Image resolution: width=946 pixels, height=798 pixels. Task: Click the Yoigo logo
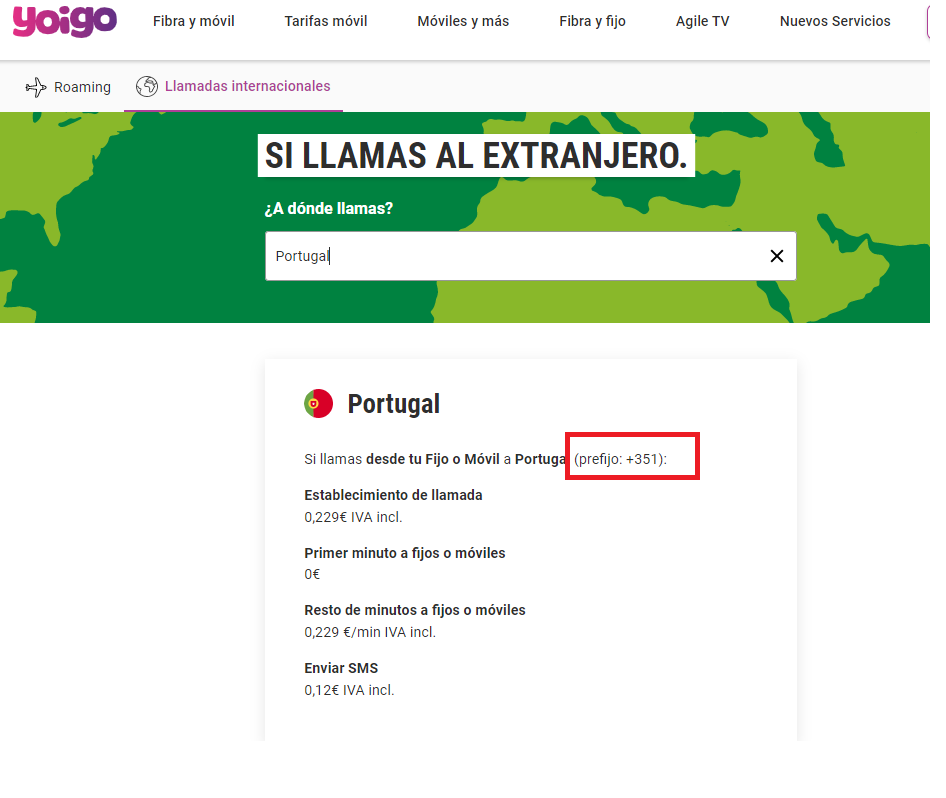65,21
